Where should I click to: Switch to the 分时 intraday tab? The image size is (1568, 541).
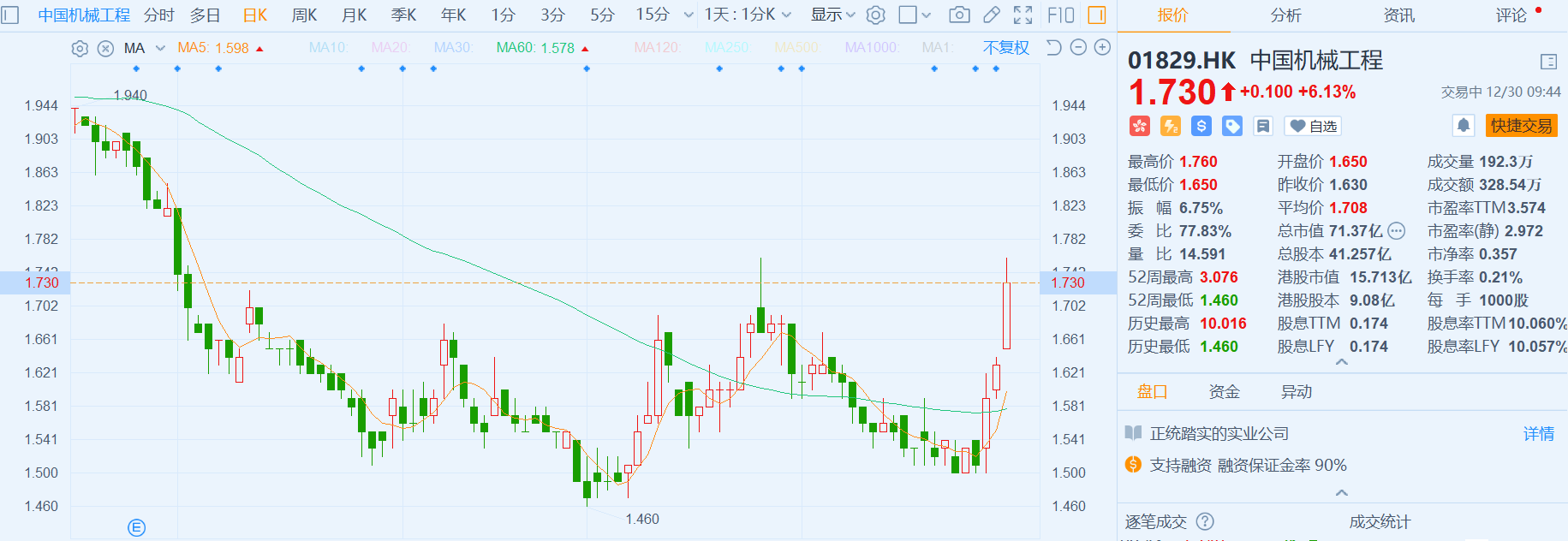[159, 15]
